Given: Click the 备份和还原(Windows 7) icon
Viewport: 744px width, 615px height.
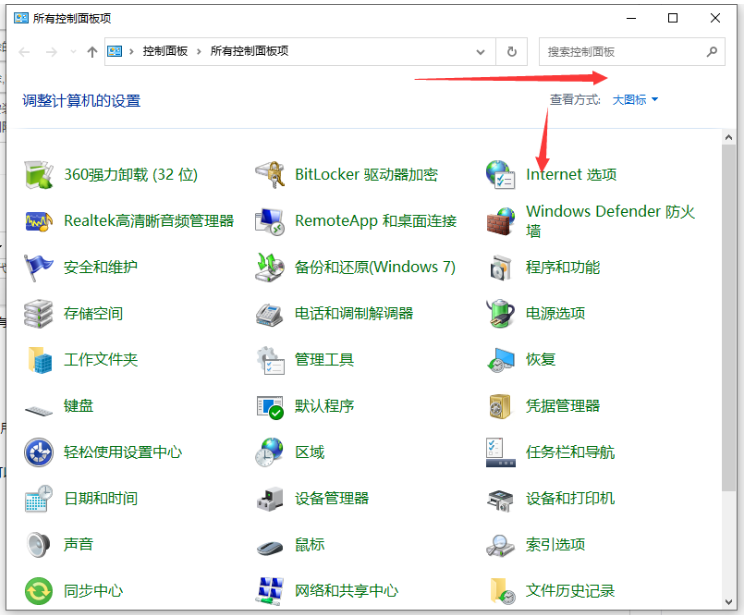Looking at the screenshot, I should [270, 267].
